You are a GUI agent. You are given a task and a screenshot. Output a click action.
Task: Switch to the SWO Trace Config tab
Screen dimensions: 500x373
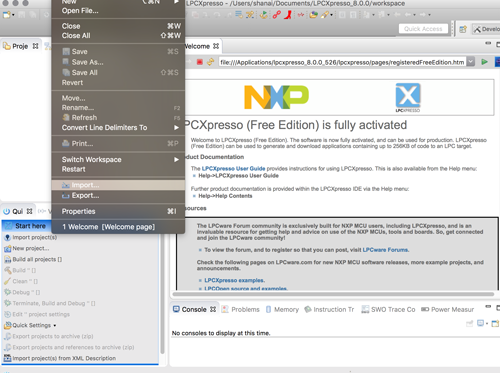388,309
